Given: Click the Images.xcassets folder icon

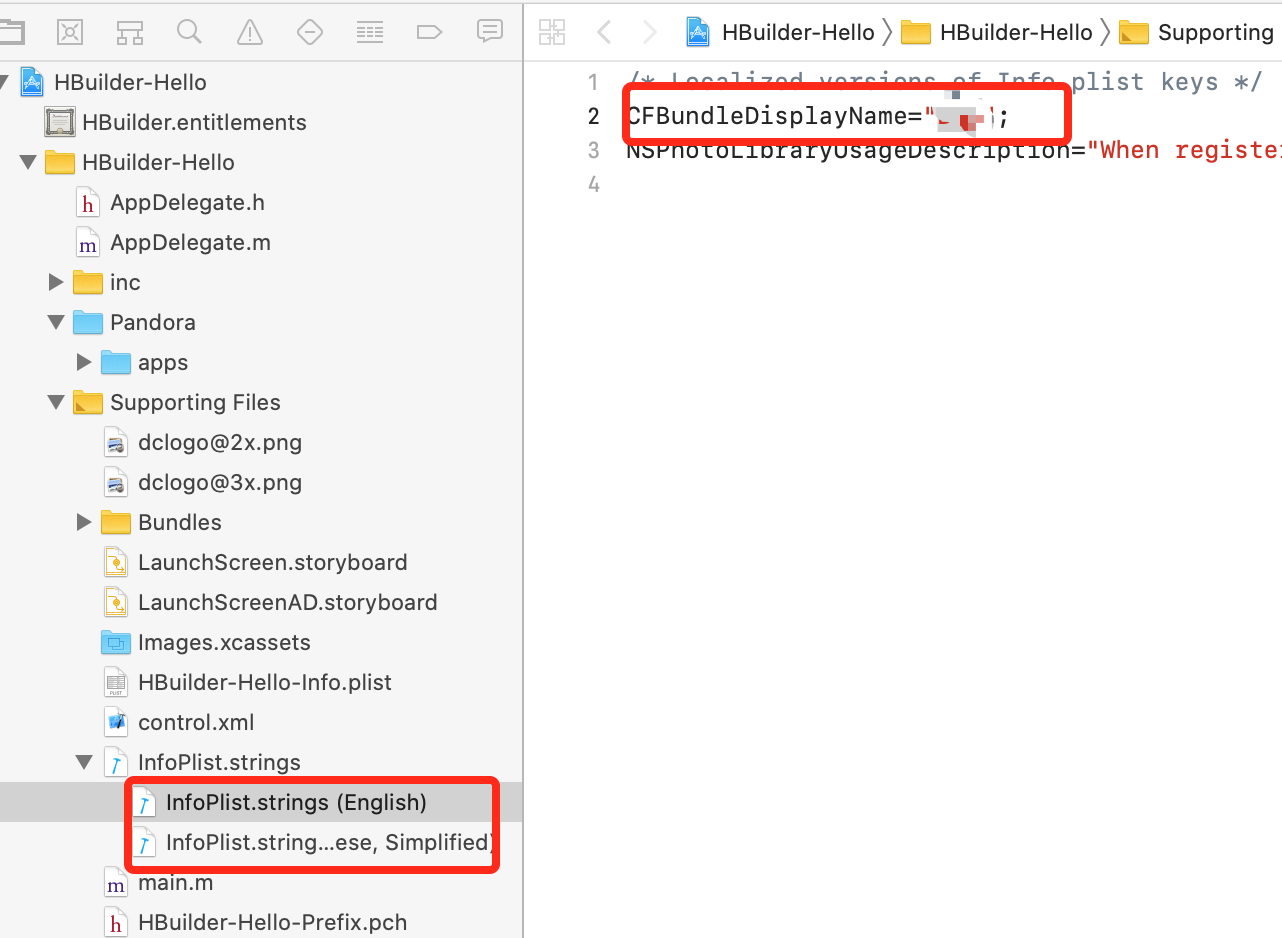Looking at the screenshot, I should click(x=116, y=642).
